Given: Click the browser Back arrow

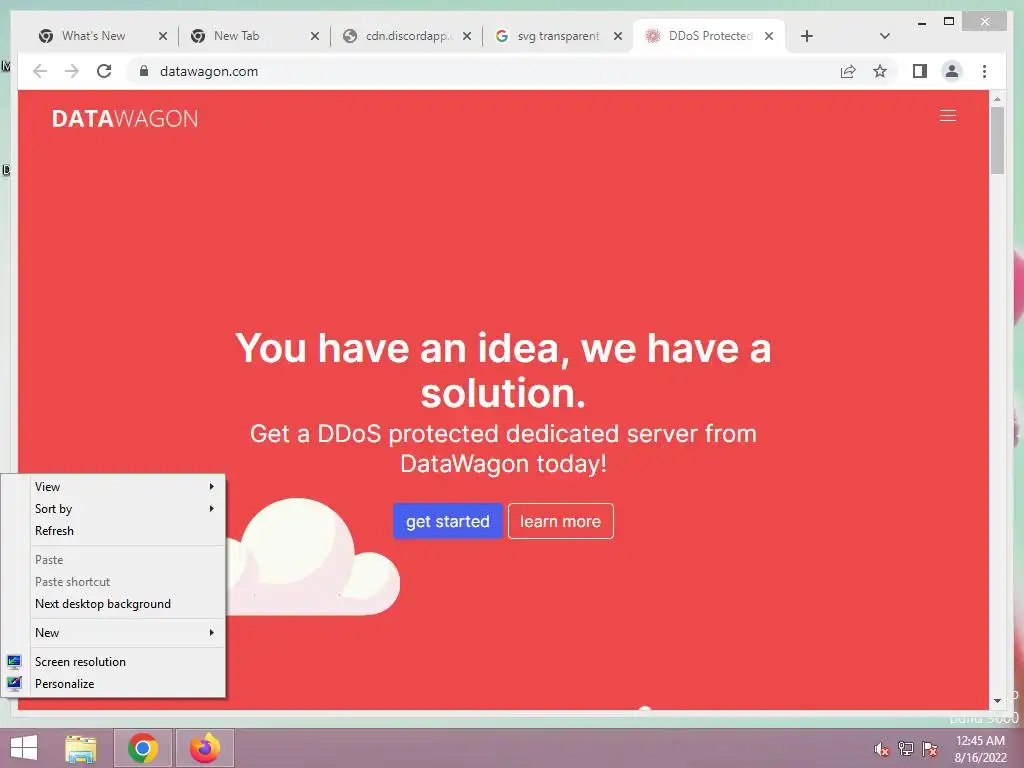Looking at the screenshot, I should coord(40,71).
